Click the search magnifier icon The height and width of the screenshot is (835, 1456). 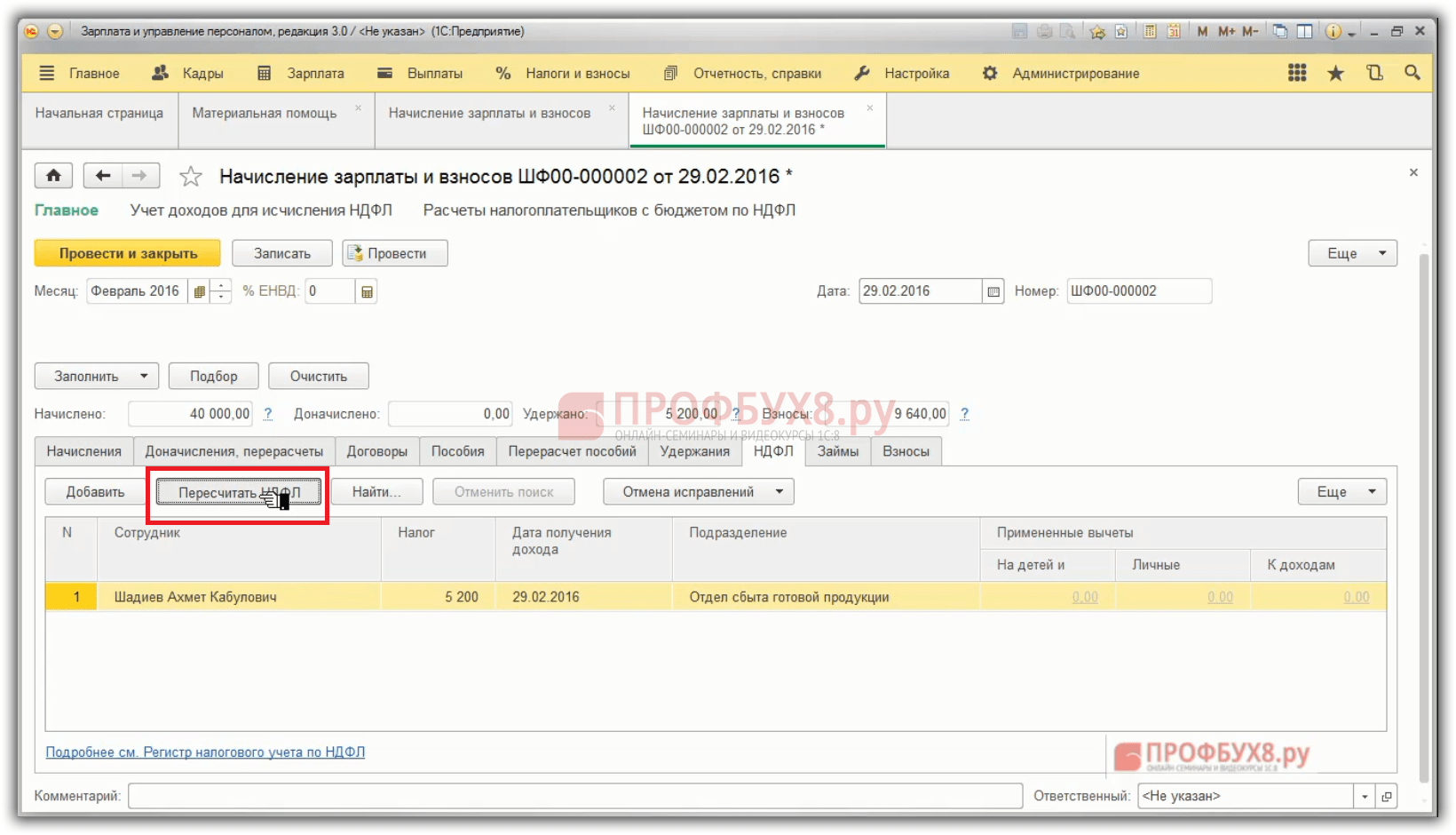click(x=1412, y=73)
